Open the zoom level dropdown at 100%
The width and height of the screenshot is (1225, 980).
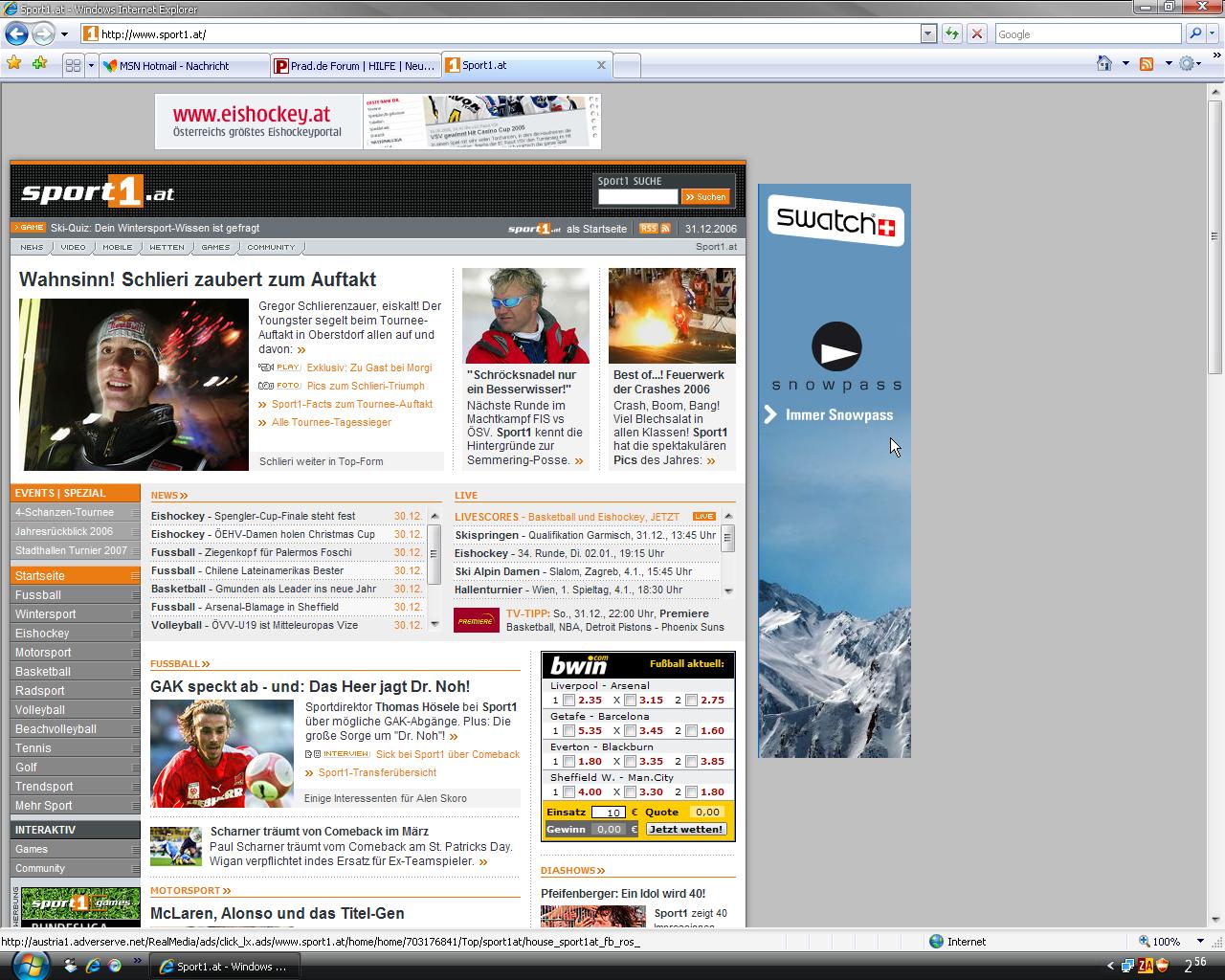1200,942
